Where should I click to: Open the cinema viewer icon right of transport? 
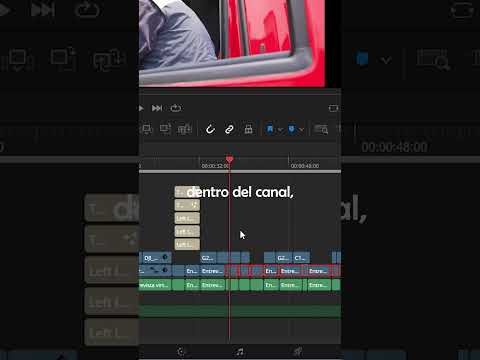pyautogui.click(x=333, y=108)
